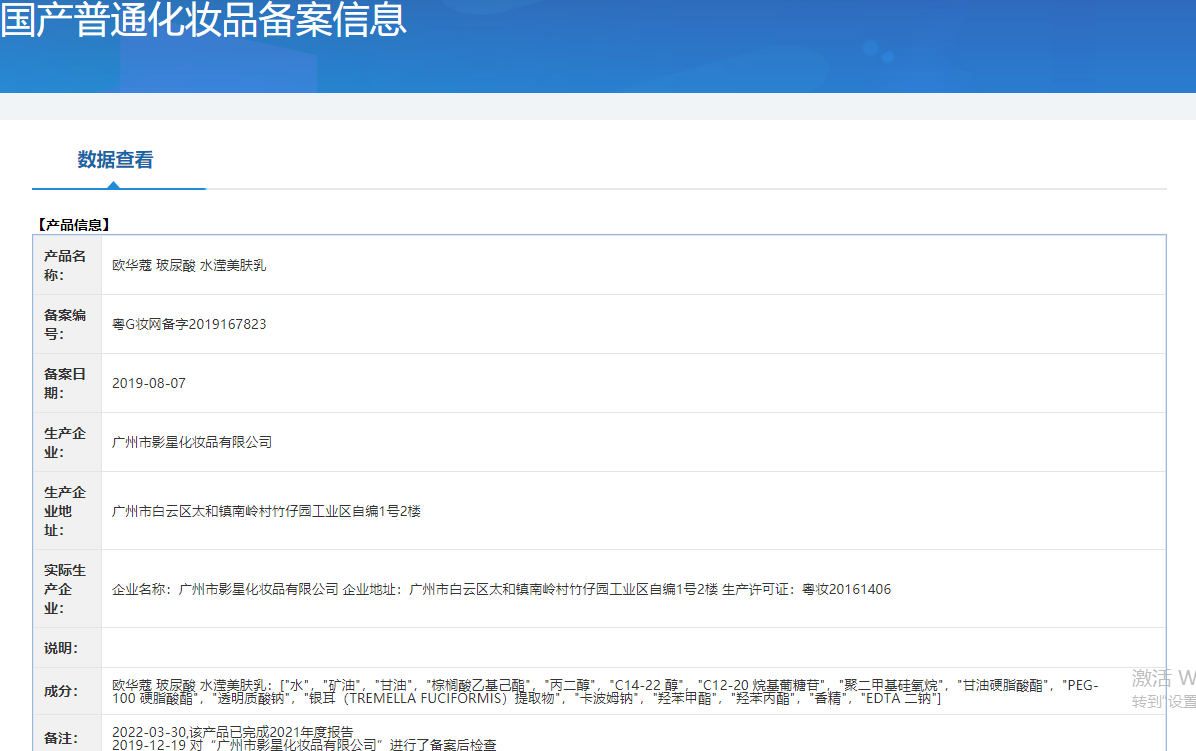
Task: Select product name 欧华蔻 玻尿酸 水滢美肤乳
Action: [x=189, y=265]
